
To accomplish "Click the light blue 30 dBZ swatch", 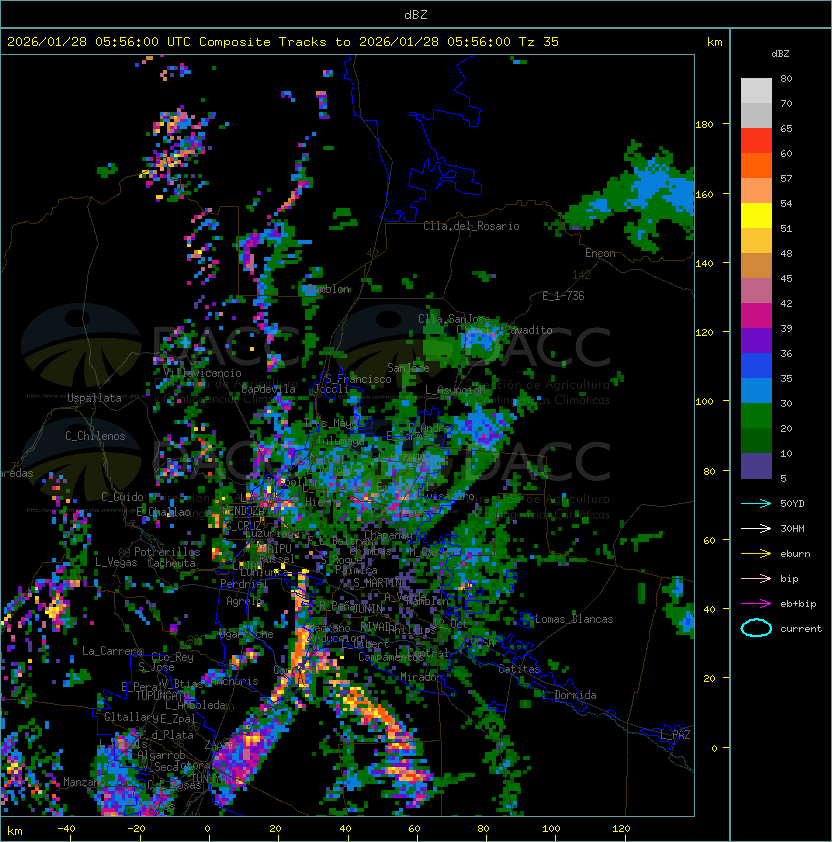I will [x=756, y=391].
